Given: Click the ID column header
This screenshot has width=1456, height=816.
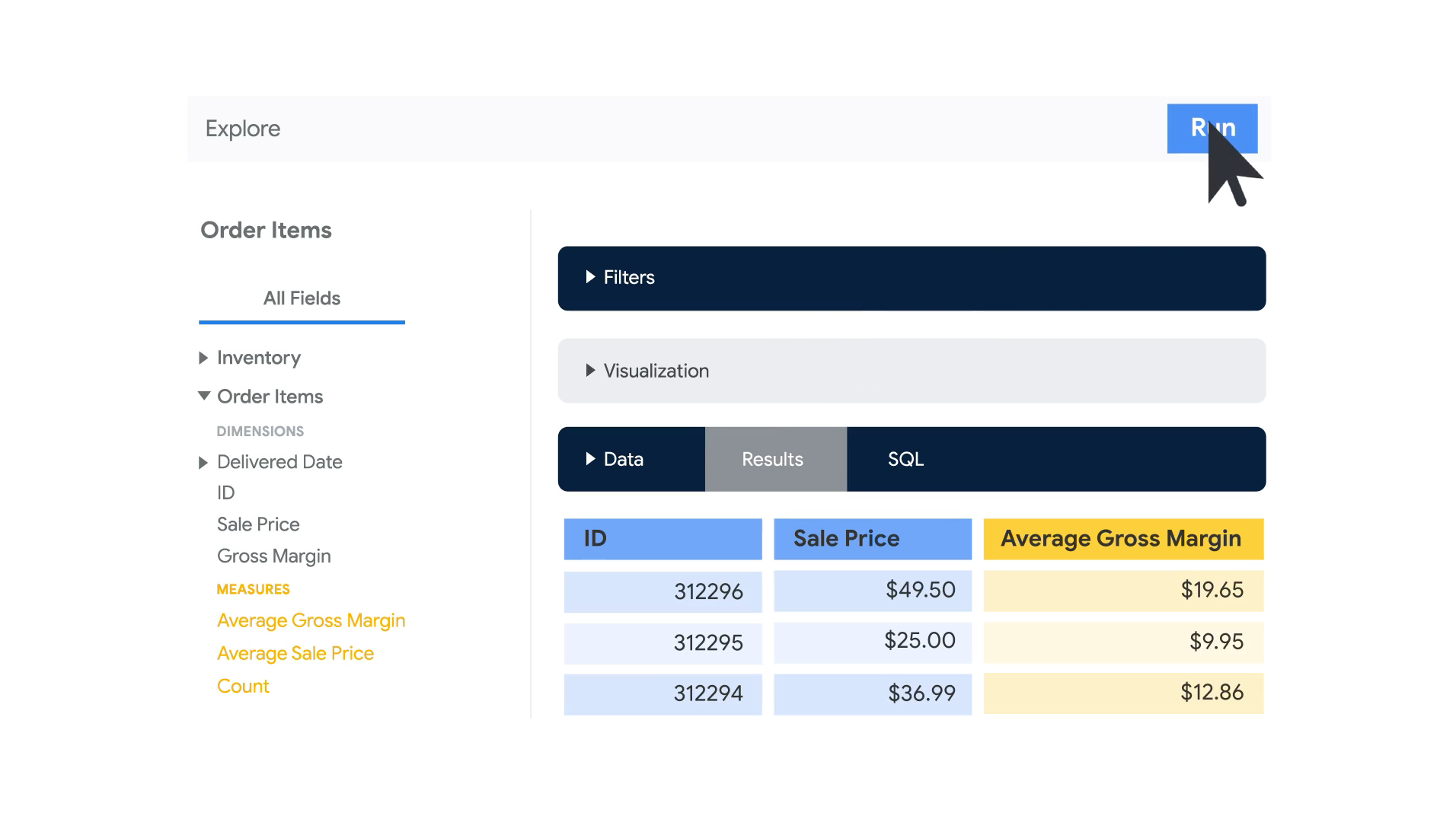Looking at the screenshot, I should pyautogui.click(x=662, y=539).
